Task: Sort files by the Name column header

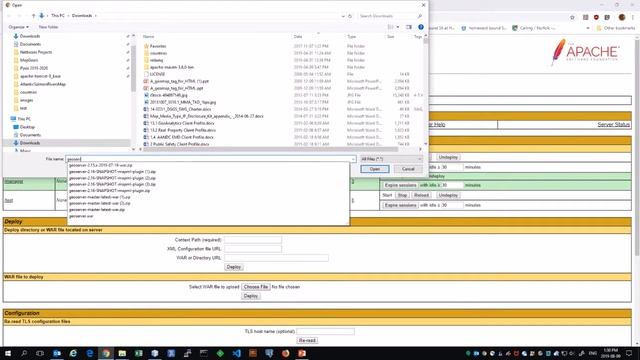Action: [149, 37]
